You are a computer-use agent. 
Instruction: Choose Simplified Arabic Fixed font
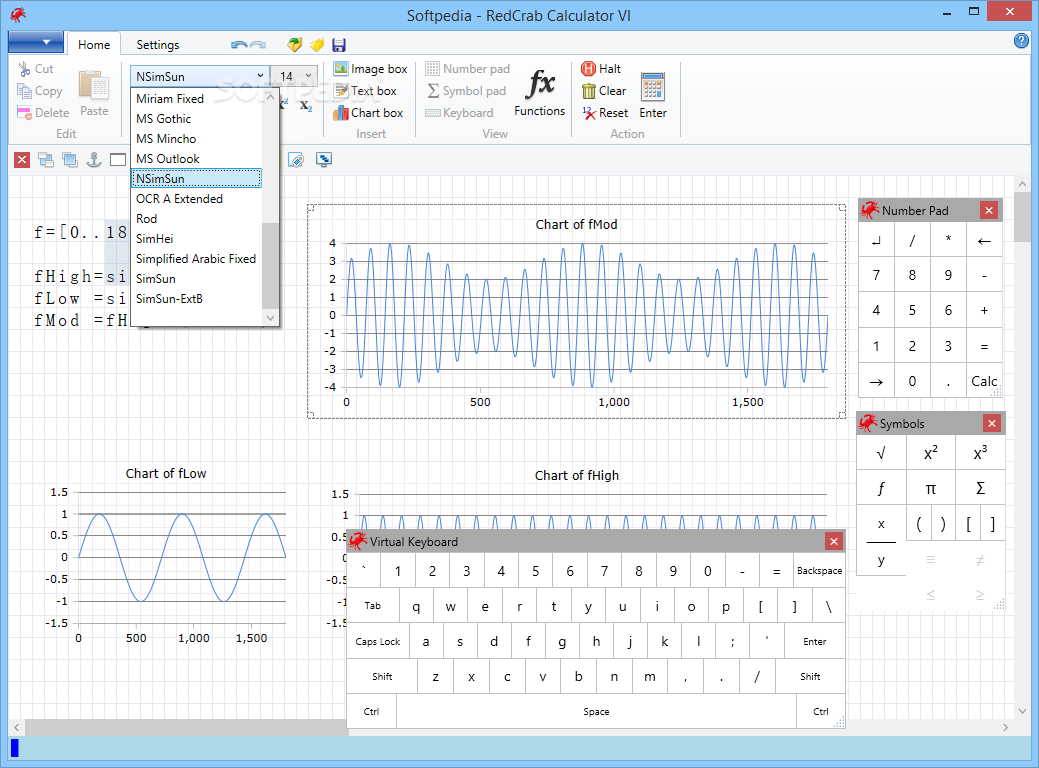[196, 258]
